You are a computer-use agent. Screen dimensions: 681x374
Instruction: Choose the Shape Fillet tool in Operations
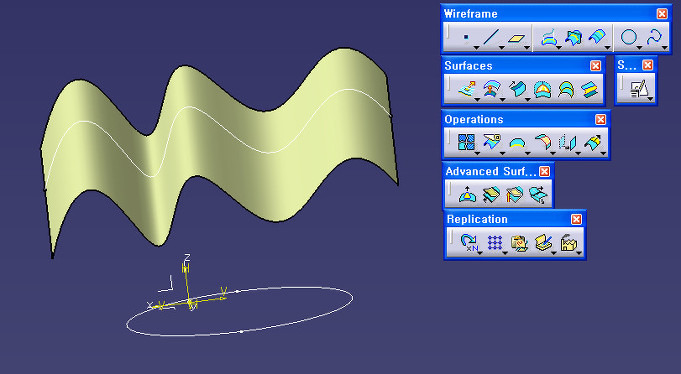click(x=542, y=142)
